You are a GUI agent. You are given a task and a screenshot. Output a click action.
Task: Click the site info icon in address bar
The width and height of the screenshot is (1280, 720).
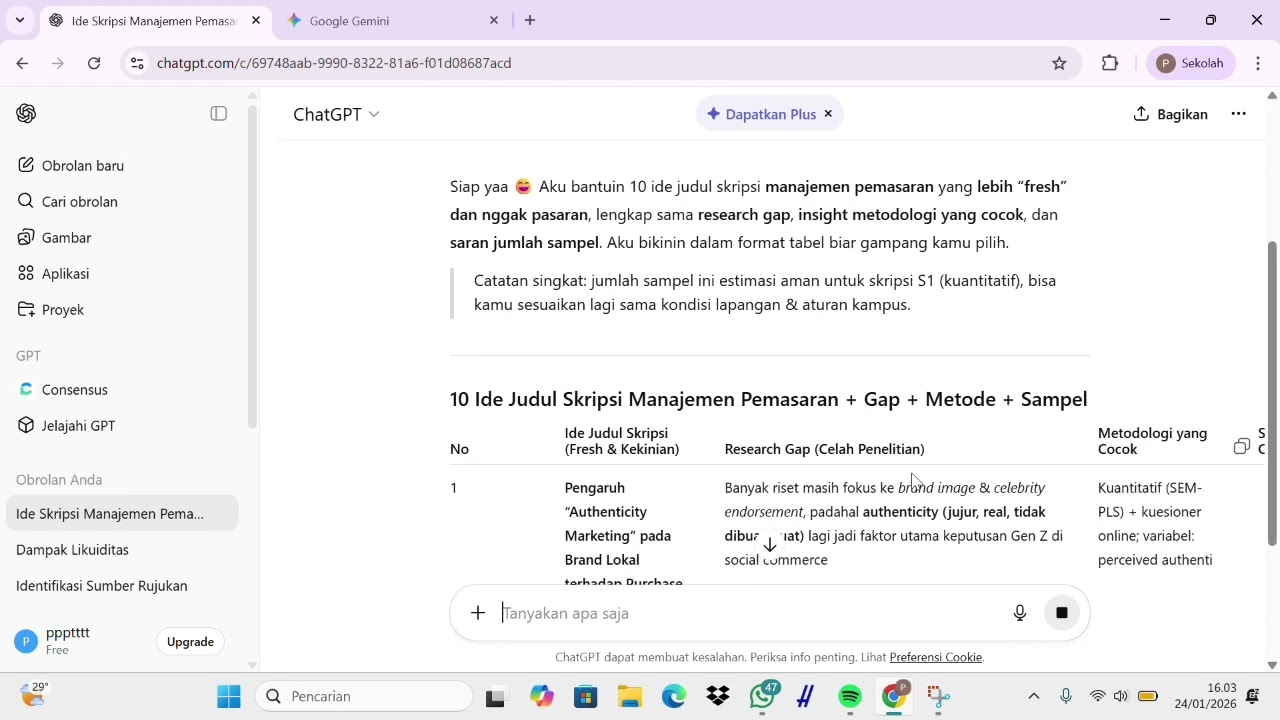click(x=137, y=63)
